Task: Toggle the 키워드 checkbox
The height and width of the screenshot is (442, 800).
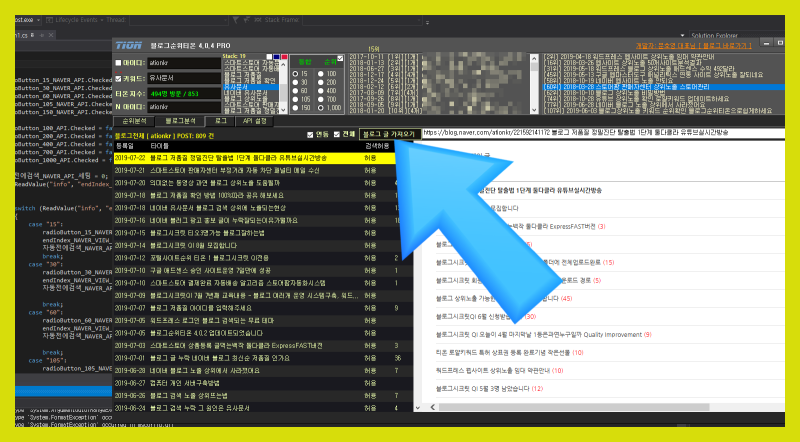Action: point(118,79)
